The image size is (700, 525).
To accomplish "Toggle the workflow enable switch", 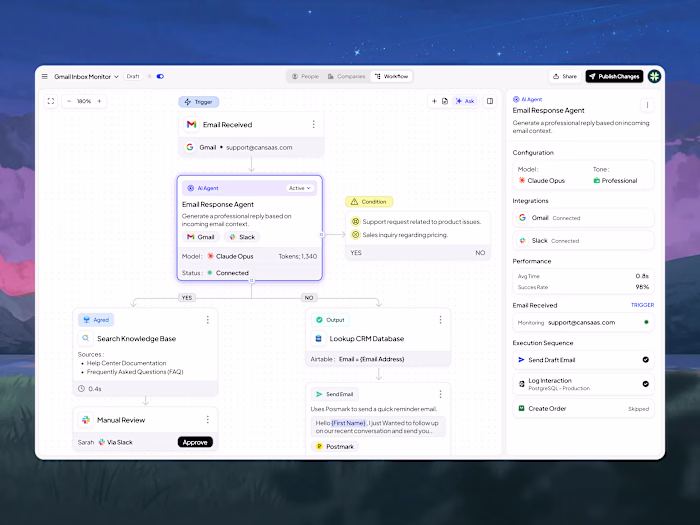I will (x=160, y=76).
